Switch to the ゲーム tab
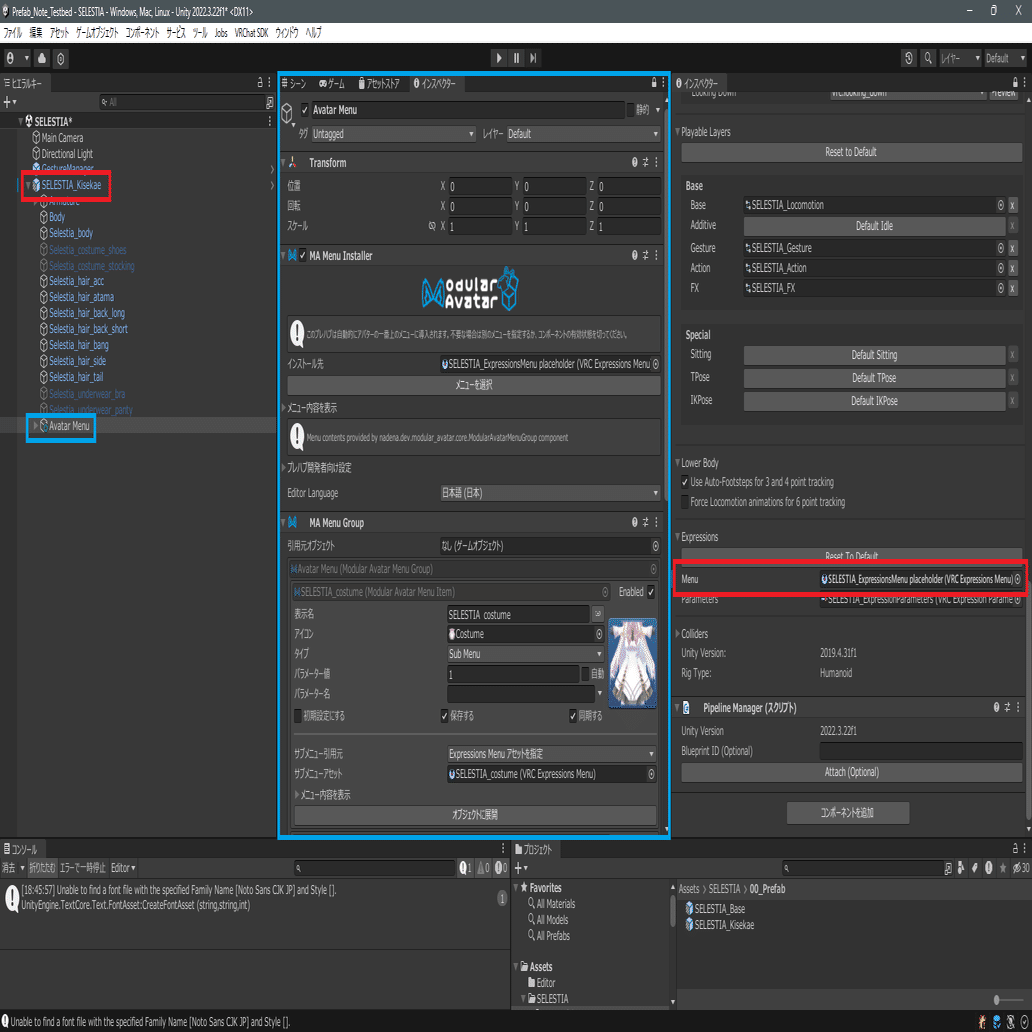Image resolution: width=1032 pixels, height=1032 pixels. [x=332, y=84]
